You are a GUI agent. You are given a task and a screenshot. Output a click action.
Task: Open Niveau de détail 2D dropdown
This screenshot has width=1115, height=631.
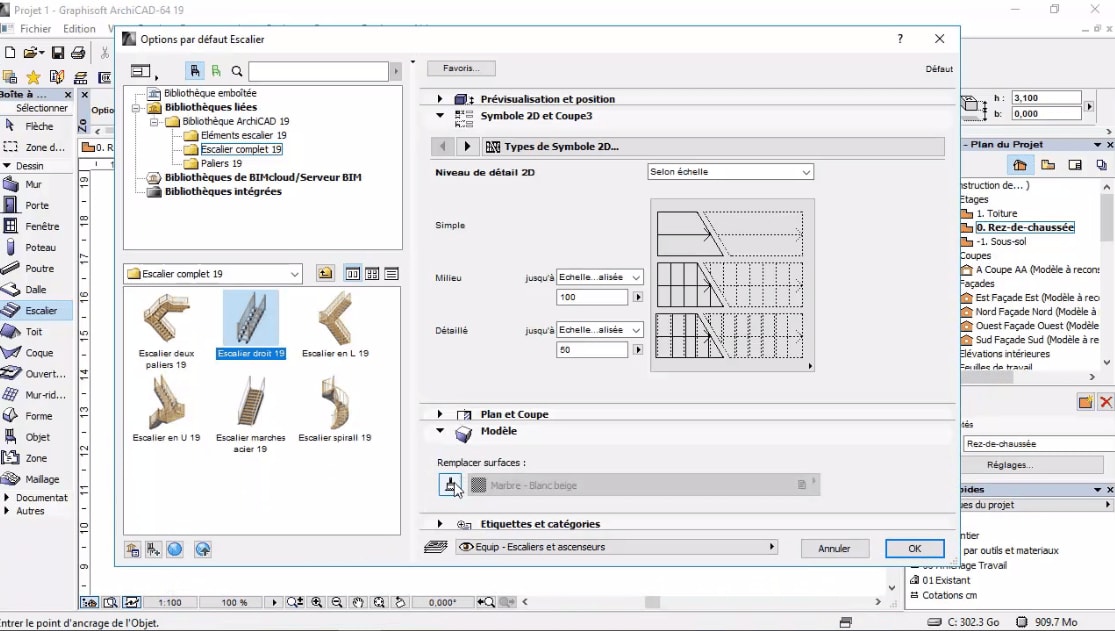[730, 171]
